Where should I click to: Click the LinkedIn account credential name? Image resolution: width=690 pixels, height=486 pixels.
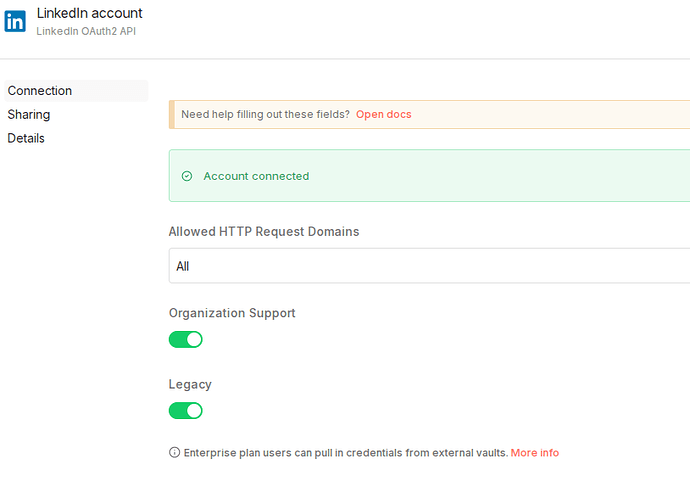point(89,13)
